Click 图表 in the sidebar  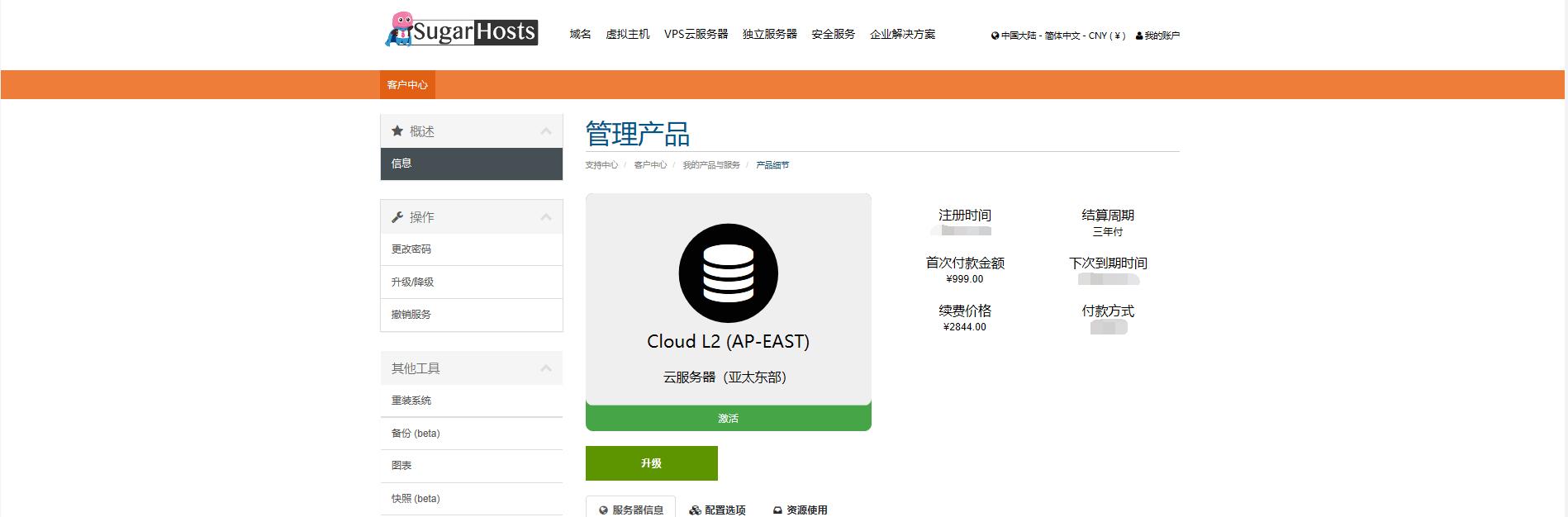point(472,466)
